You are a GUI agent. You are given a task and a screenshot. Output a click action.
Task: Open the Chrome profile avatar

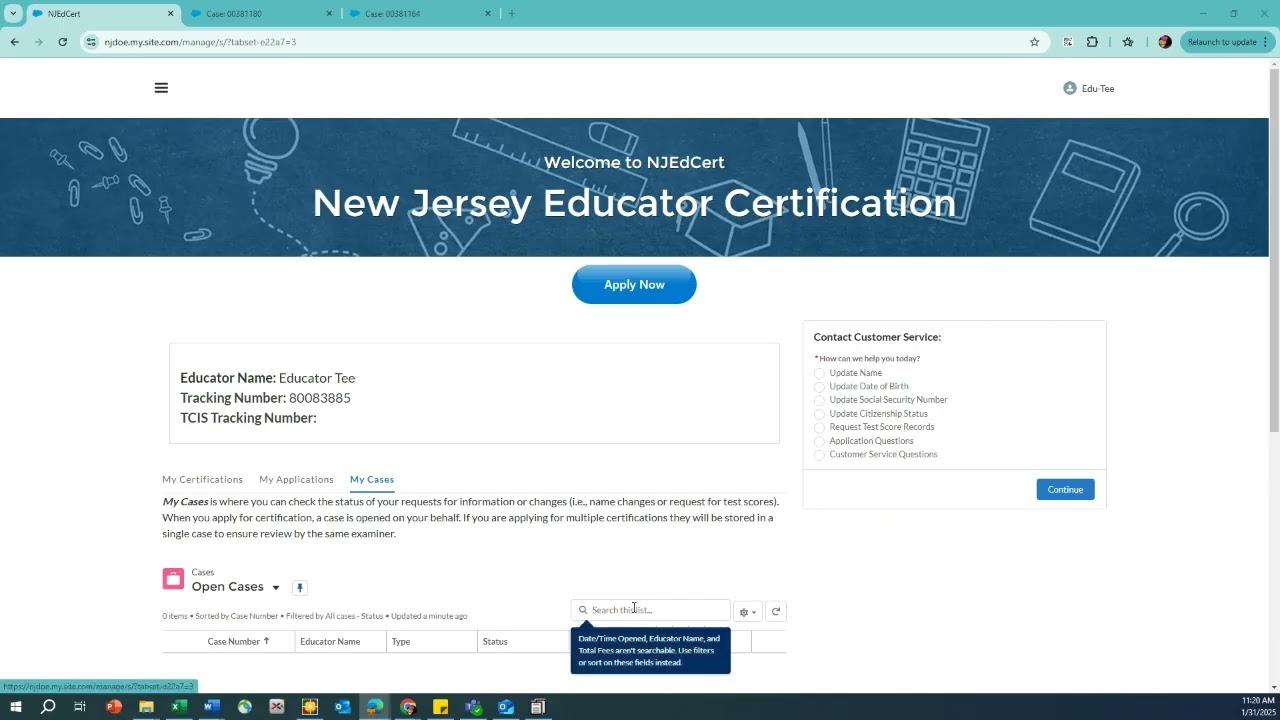[1164, 42]
